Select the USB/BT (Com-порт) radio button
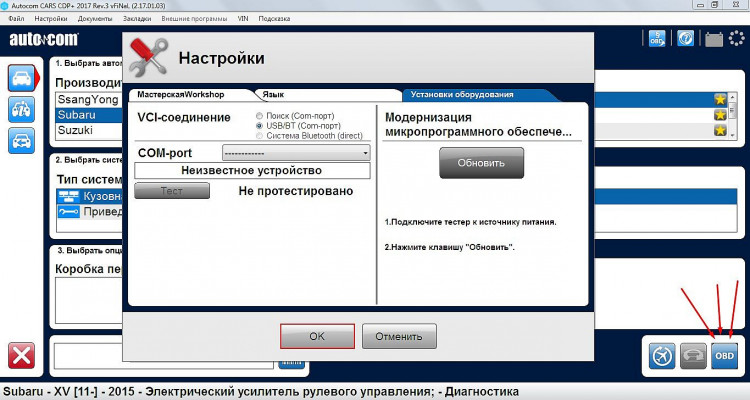The width and height of the screenshot is (750, 400). [259, 126]
